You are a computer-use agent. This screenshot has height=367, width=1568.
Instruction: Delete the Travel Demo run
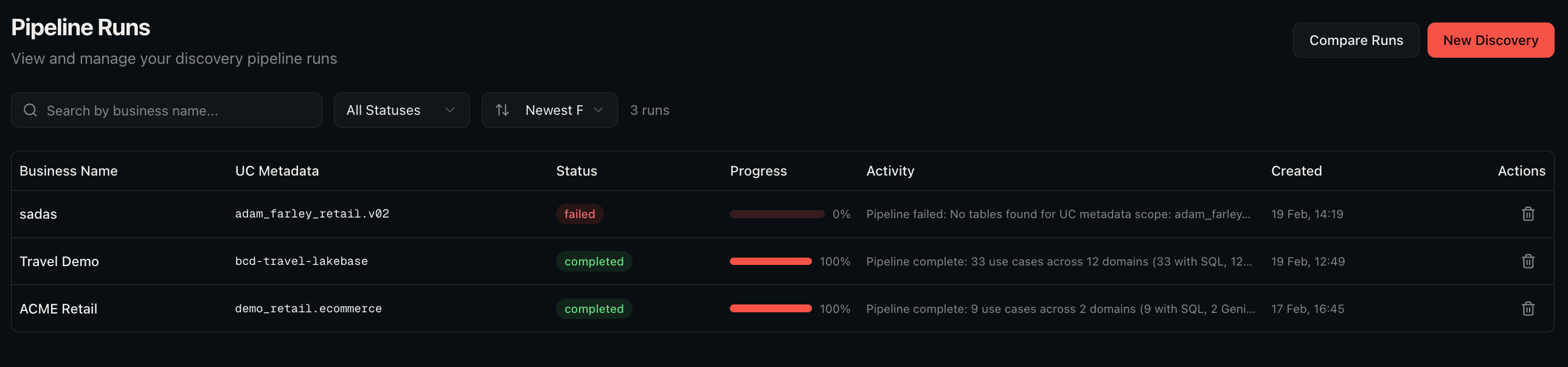pyautogui.click(x=1528, y=261)
